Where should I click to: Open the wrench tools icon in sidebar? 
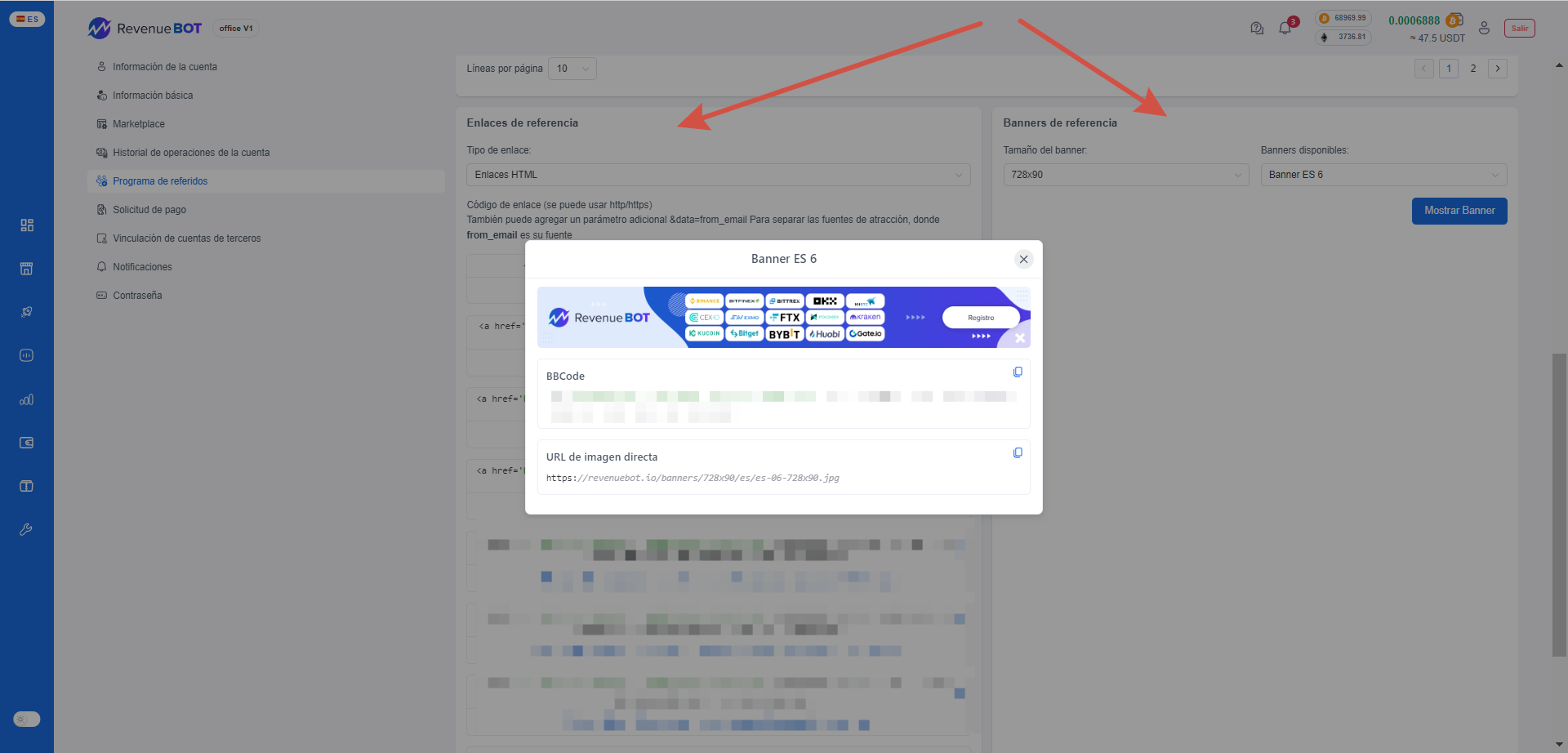click(27, 529)
